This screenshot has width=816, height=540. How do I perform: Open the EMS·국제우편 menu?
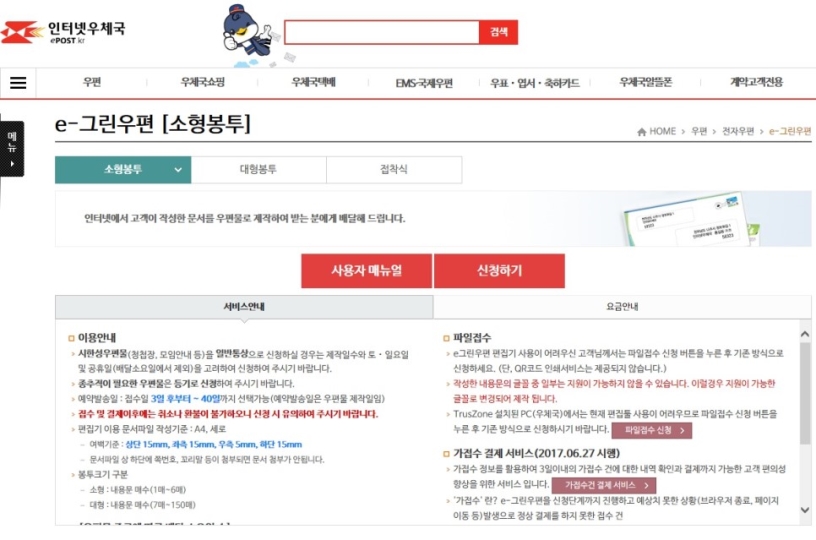[x=424, y=83]
